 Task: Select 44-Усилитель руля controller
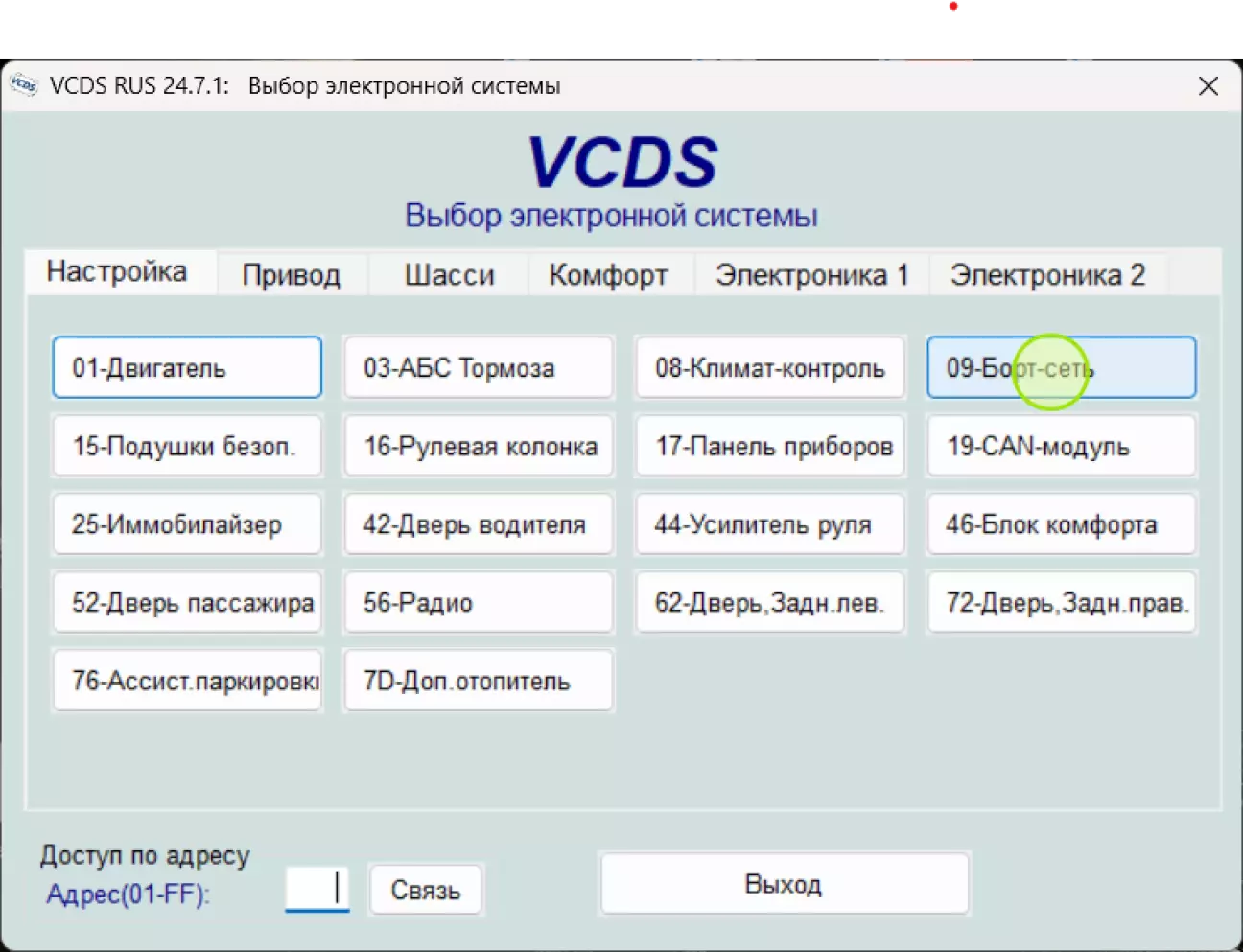click(x=770, y=524)
